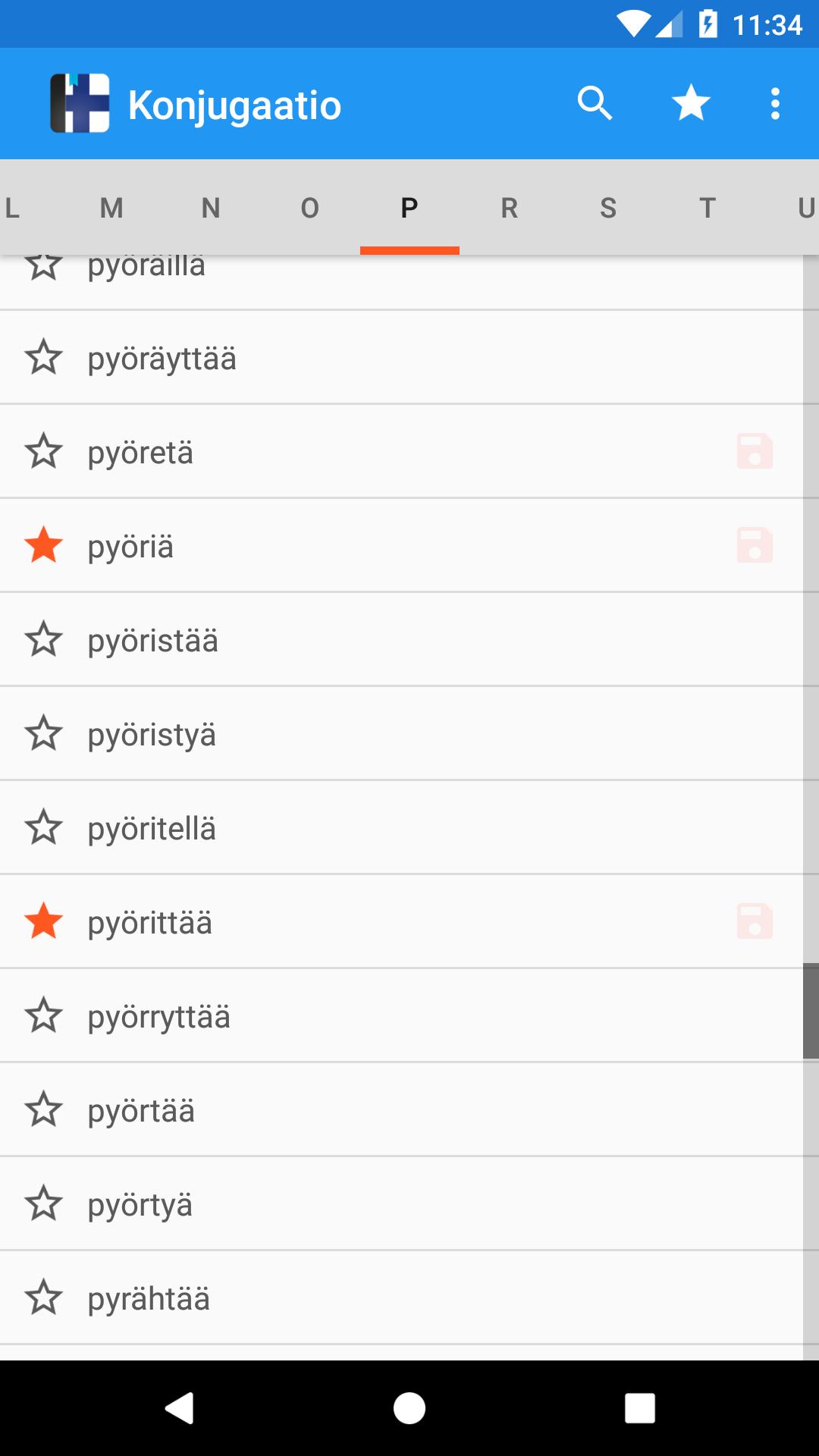Star the verb pyörtyä

coord(44,1204)
